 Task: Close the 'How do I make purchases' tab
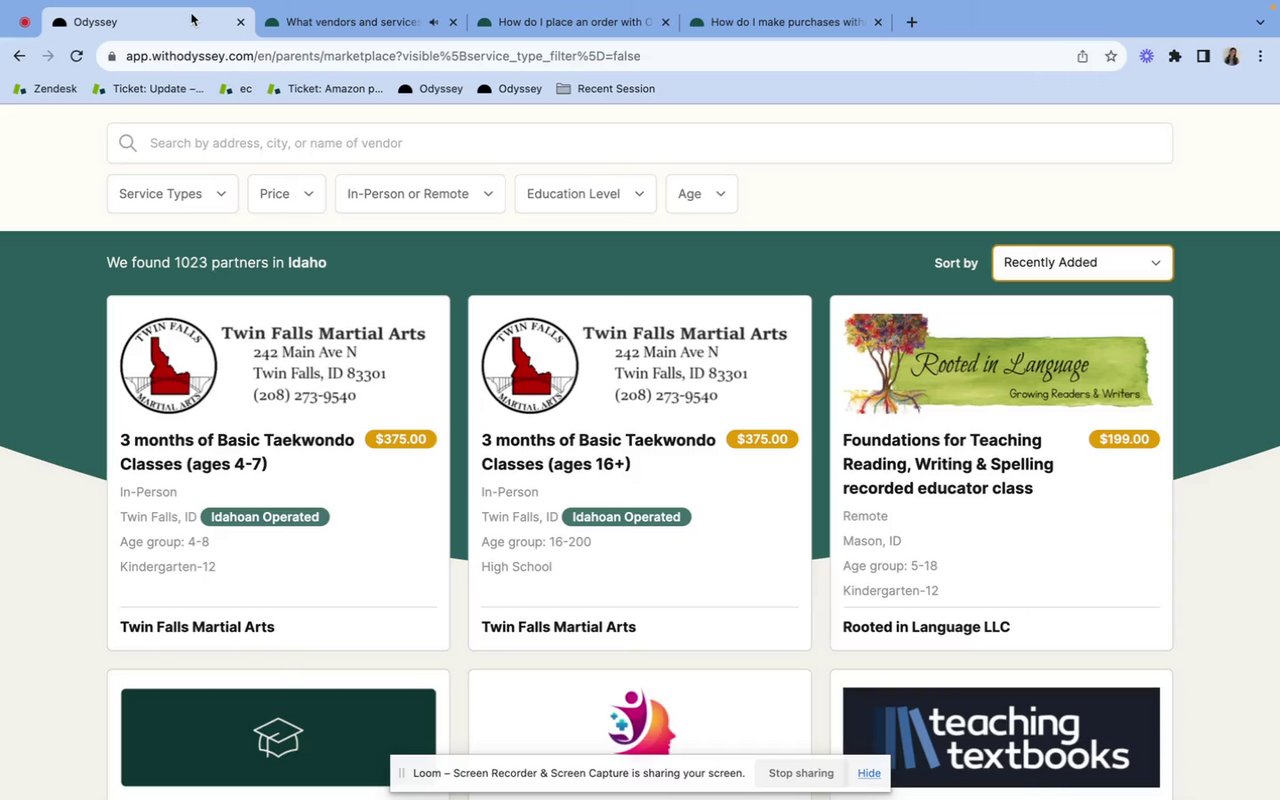878,22
